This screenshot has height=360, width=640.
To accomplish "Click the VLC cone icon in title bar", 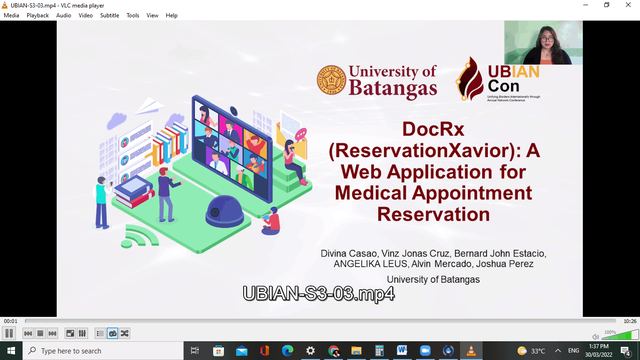I will [5, 5].
